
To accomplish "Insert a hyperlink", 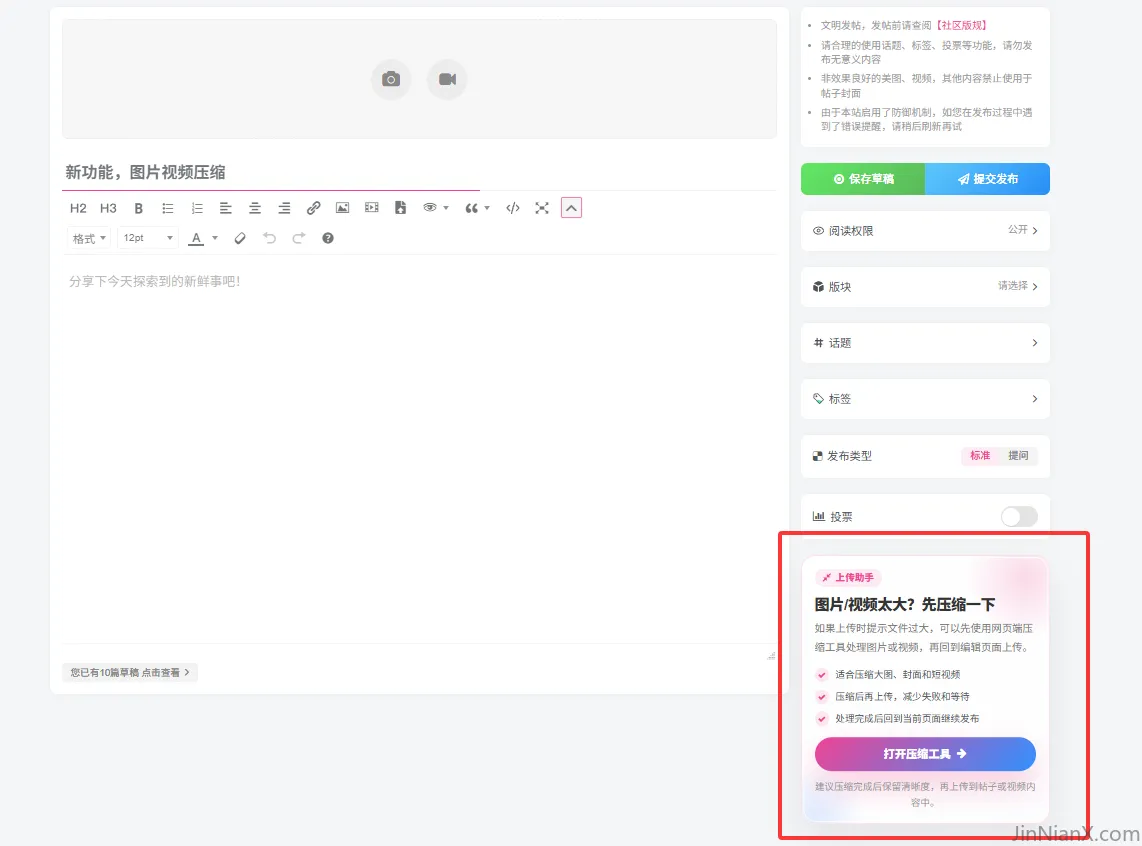I will pos(313,208).
